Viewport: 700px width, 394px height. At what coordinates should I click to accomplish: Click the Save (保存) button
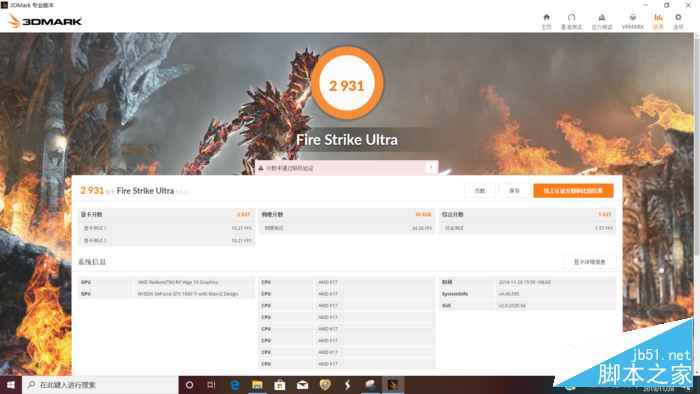[x=514, y=191]
